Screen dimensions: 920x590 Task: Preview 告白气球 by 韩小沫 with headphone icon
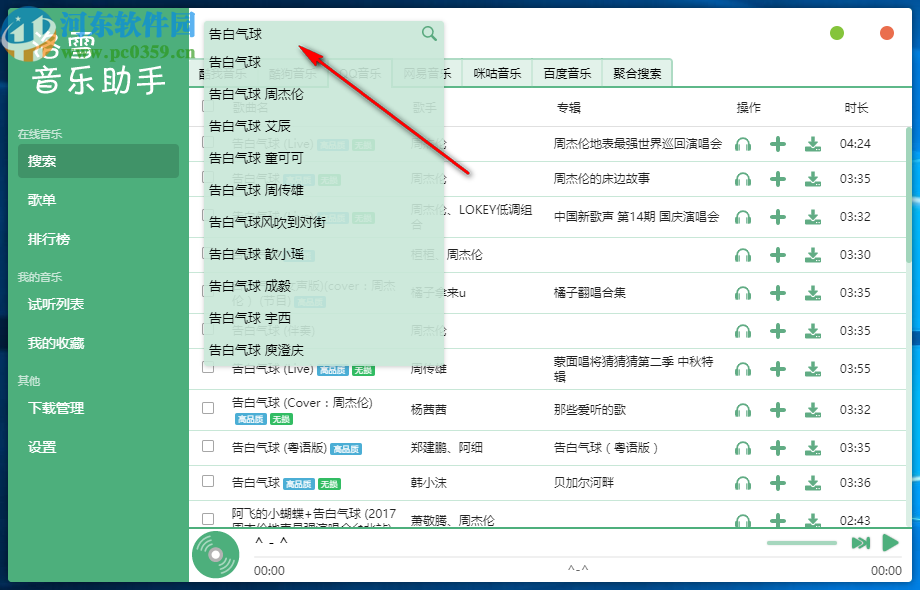(x=743, y=481)
